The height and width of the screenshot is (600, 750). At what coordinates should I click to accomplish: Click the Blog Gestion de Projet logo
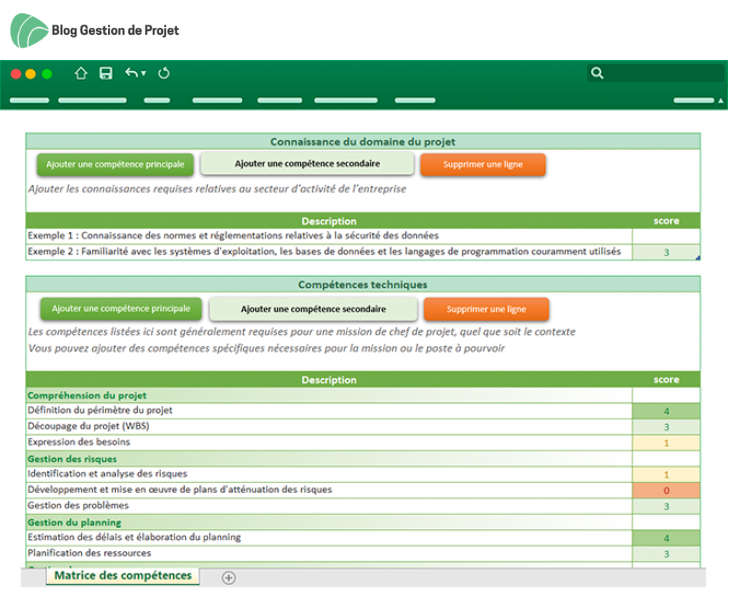[95, 30]
